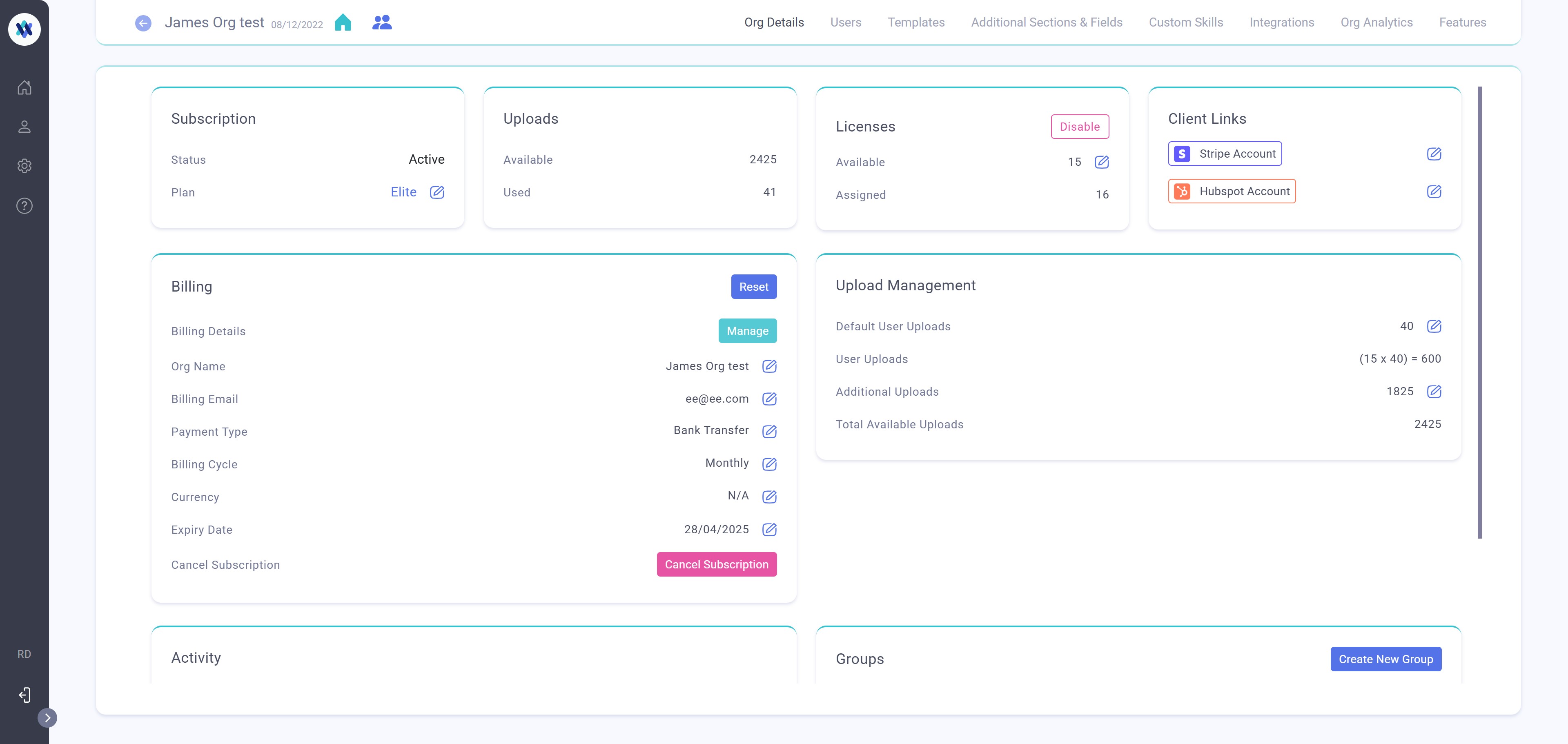Screen dimensions: 1568x744
Task: Click the RD user initials
Action: tap(24, 655)
